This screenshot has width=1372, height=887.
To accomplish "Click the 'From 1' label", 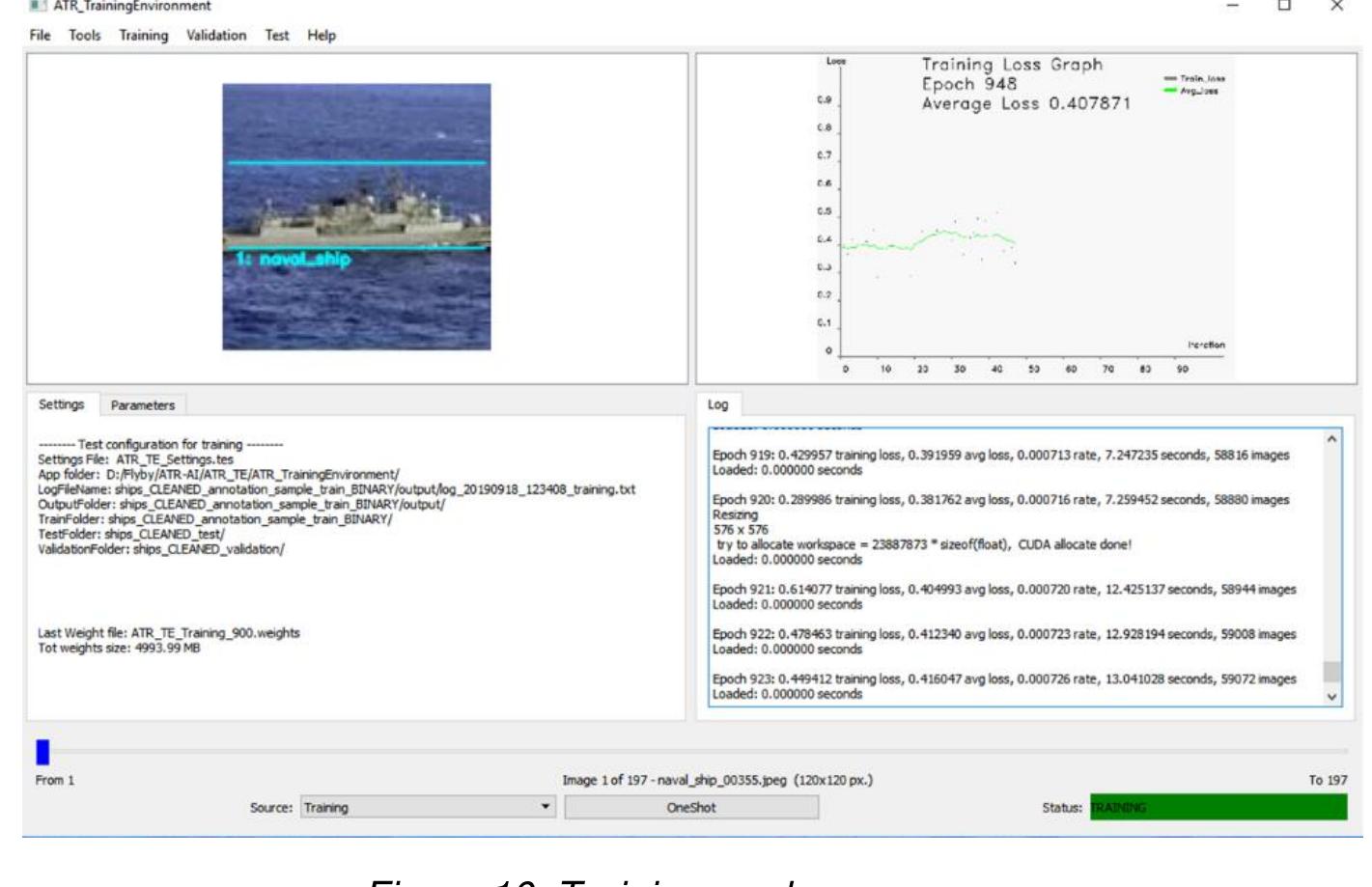I will coord(55,780).
